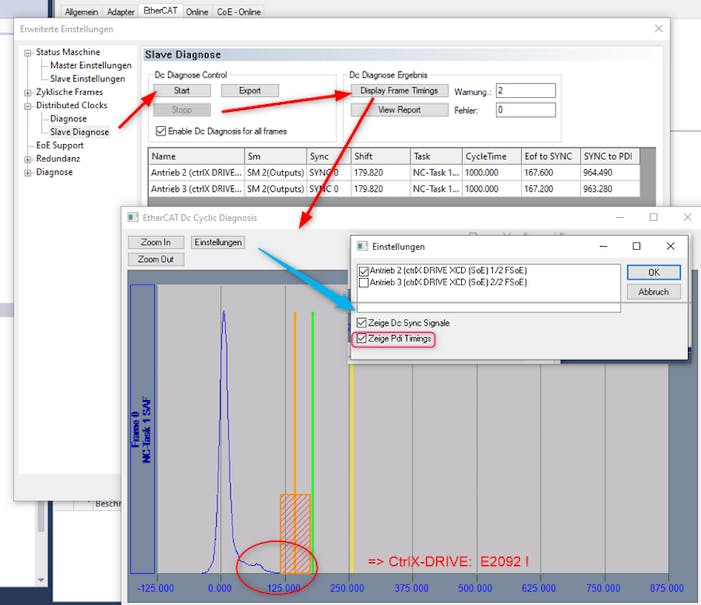Screen dimensions: 701x605
Task: Click the Zoom Out button
Action: click(x=155, y=259)
